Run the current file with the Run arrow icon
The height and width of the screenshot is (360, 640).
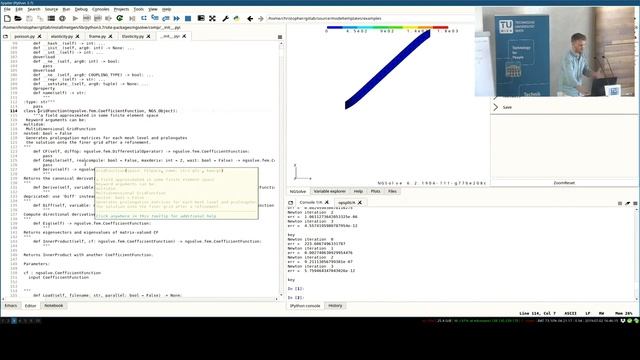[x=76, y=18]
